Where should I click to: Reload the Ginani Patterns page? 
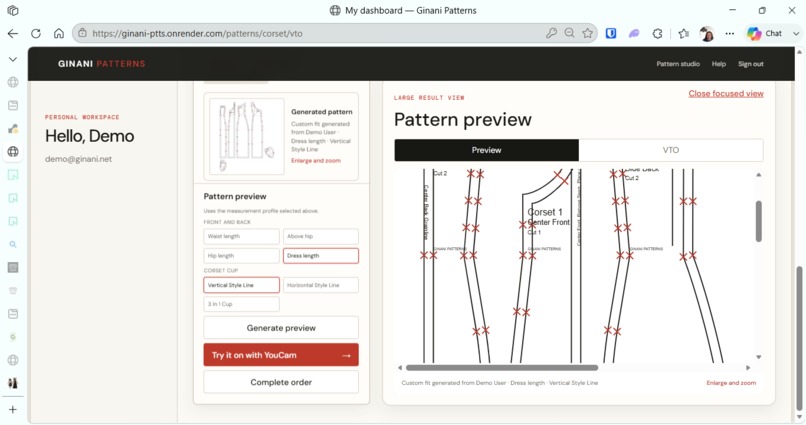pyautogui.click(x=36, y=33)
